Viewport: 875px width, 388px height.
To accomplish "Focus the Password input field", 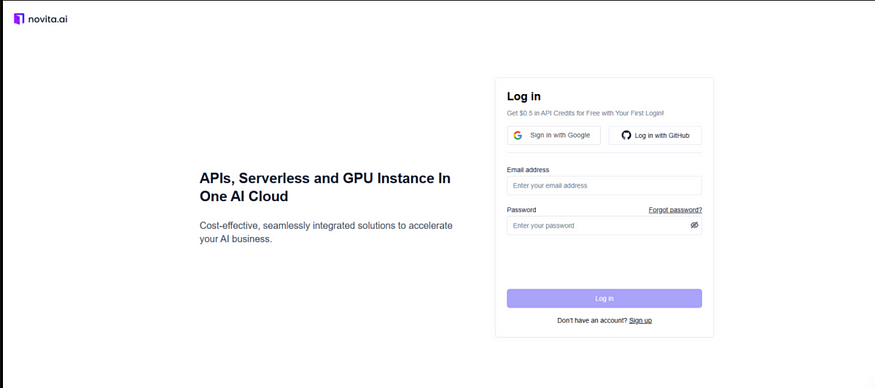I will click(x=604, y=226).
